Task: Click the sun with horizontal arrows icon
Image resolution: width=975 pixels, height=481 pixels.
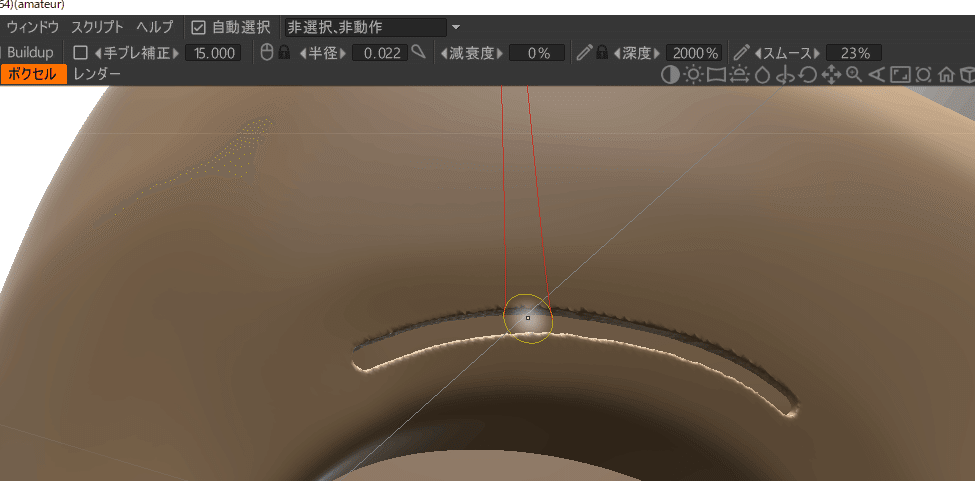Action: click(739, 75)
